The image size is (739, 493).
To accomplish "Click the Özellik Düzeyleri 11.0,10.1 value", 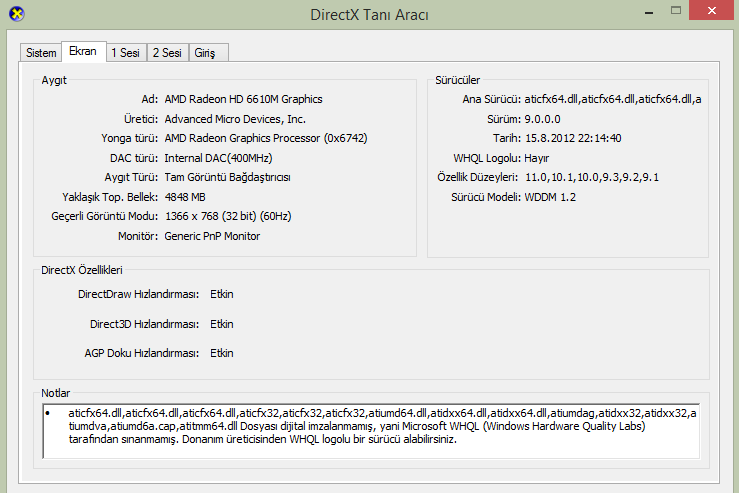I will [592, 177].
